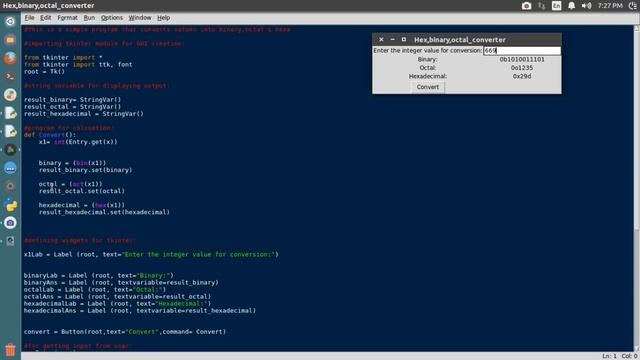
Task: Open the notifications bell indicator
Action: click(x=571, y=6)
